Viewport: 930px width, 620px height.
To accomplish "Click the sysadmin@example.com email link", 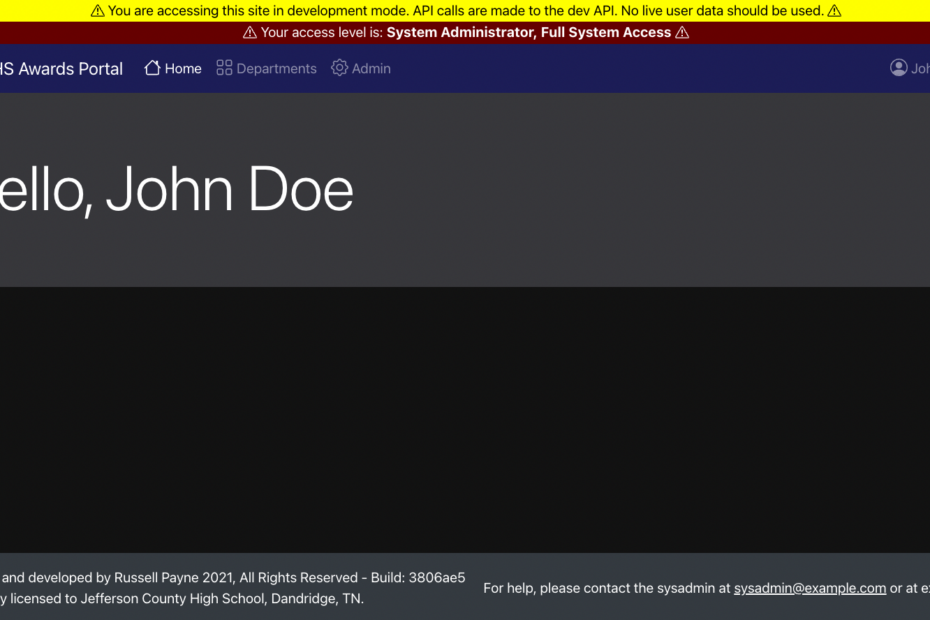I will (x=810, y=588).
